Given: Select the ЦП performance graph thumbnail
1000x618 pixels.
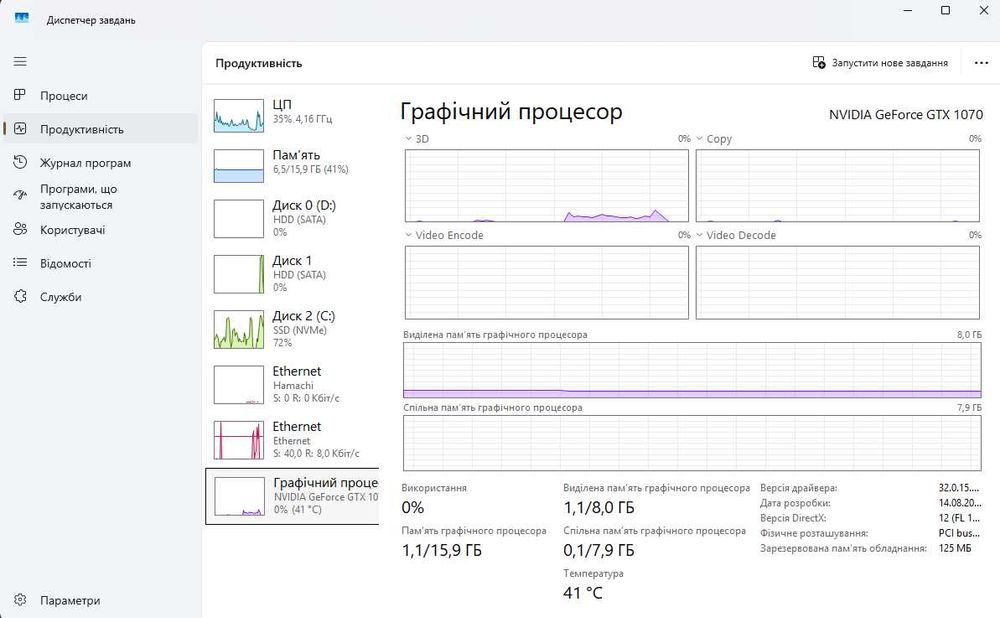Looking at the screenshot, I should (x=239, y=116).
